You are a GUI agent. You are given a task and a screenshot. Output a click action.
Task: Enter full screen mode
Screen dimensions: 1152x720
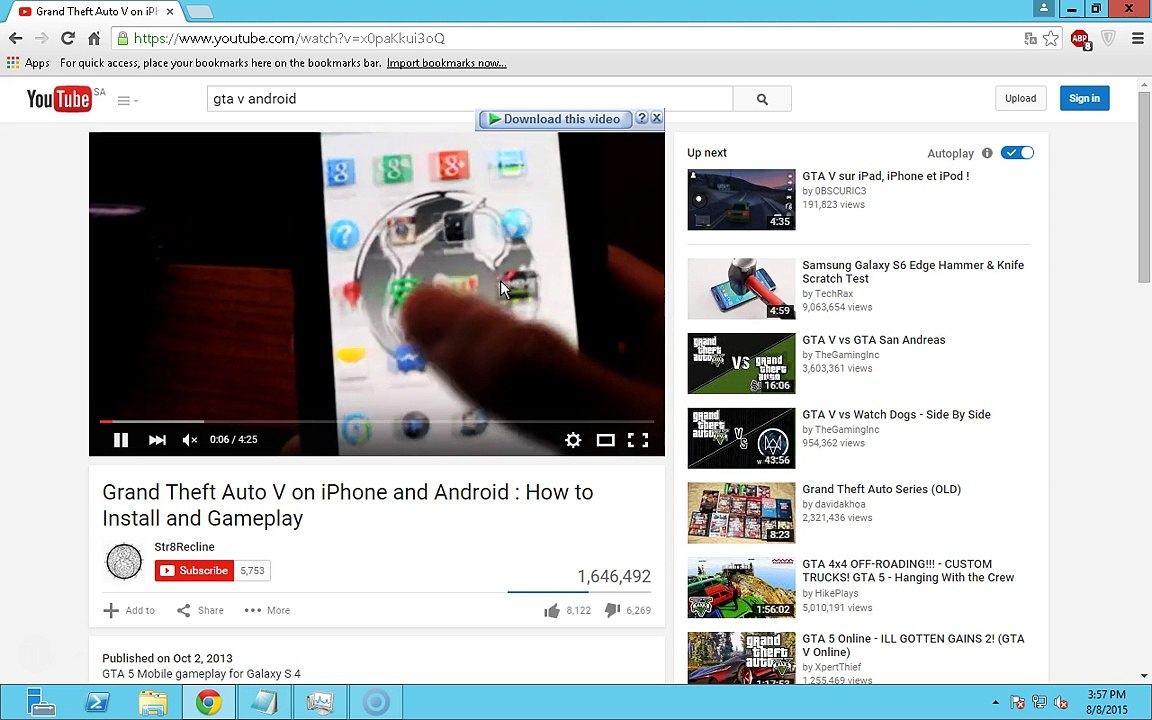pos(638,439)
